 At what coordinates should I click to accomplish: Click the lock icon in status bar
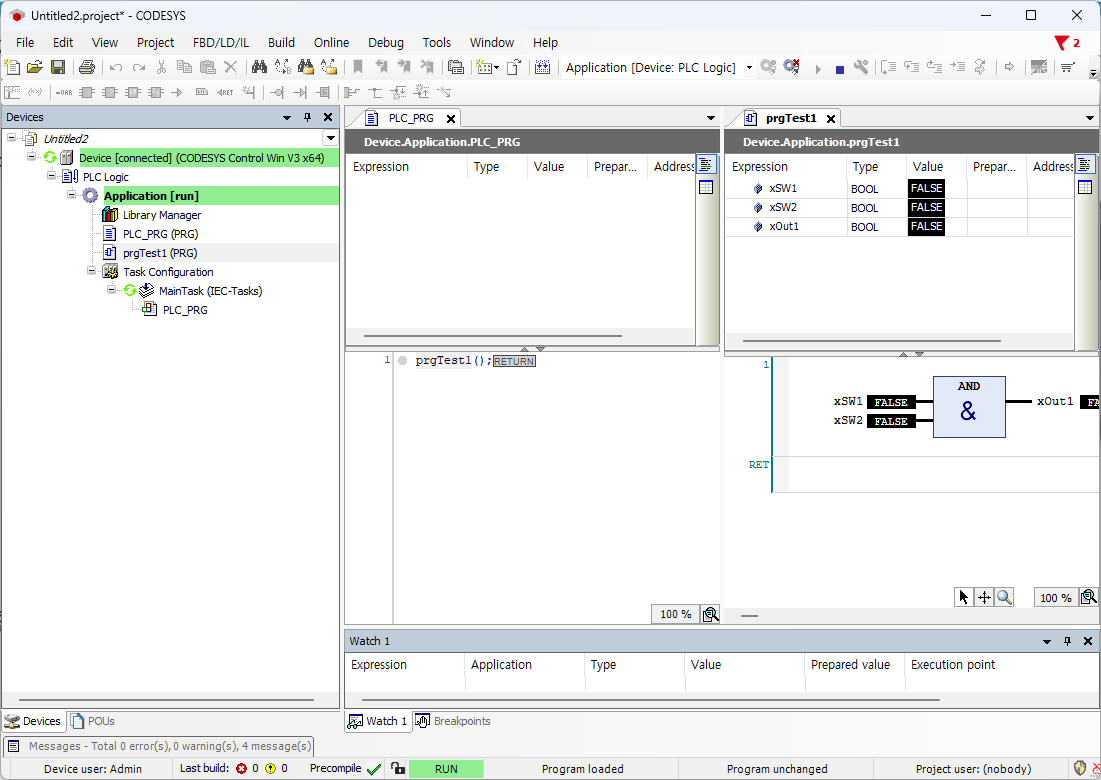tap(397, 768)
